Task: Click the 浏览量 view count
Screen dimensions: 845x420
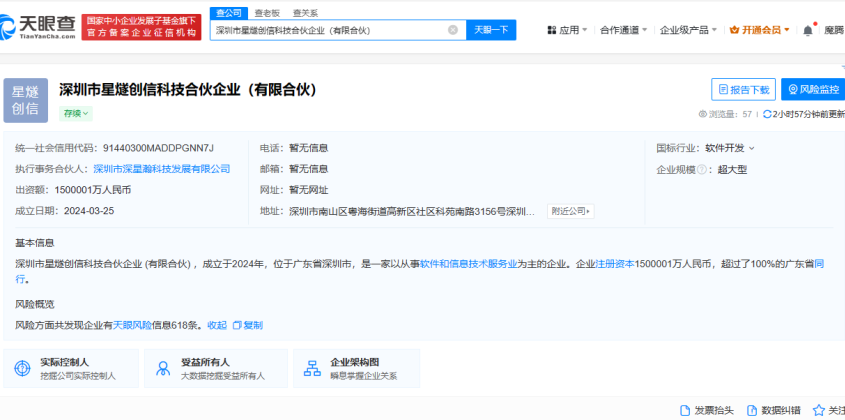Action: click(x=725, y=114)
